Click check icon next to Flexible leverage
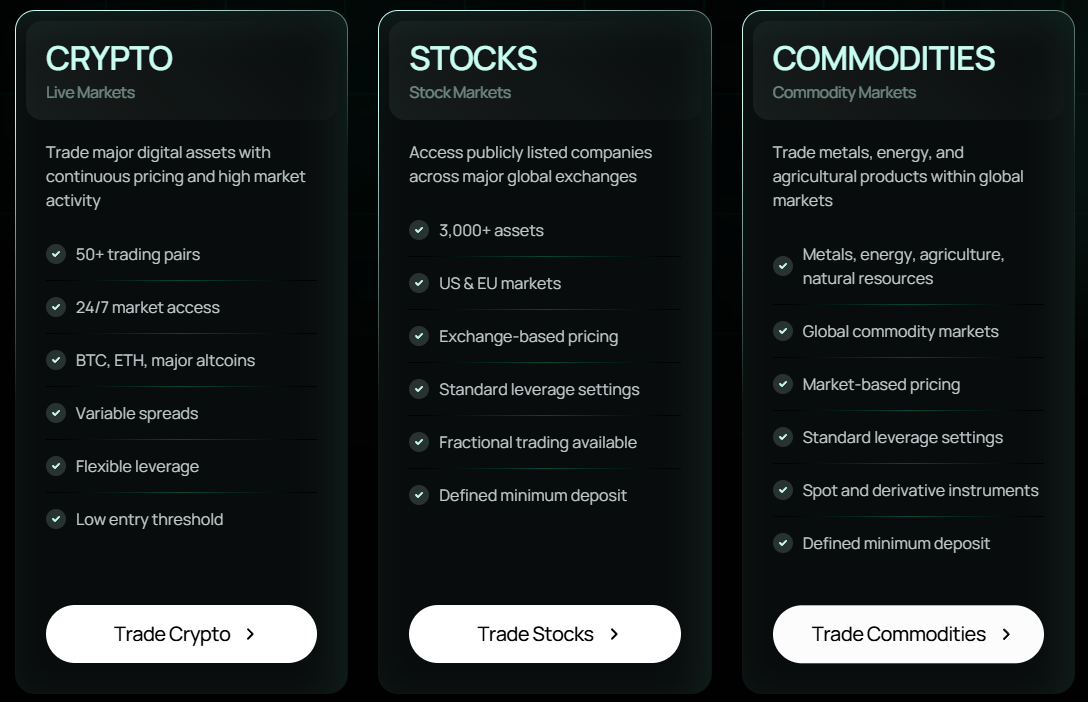1088x702 pixels. [x=56, y=466]
